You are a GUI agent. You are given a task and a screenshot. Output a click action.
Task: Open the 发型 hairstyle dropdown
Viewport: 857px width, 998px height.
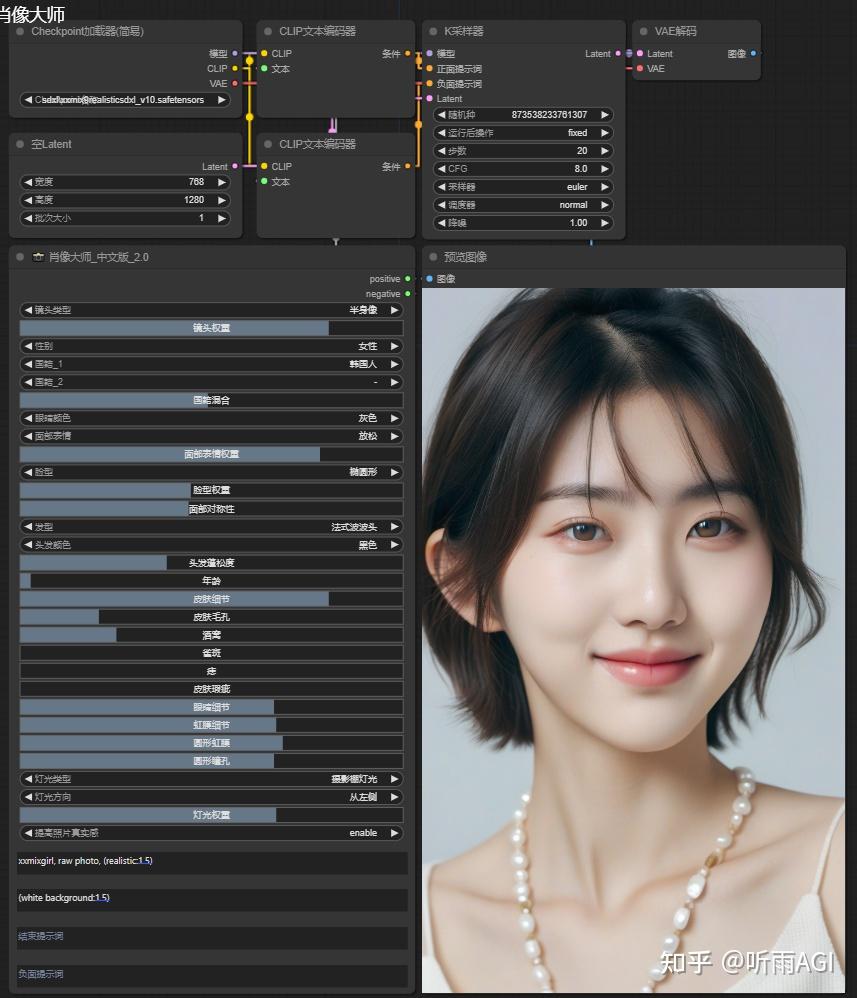(211, 527)
